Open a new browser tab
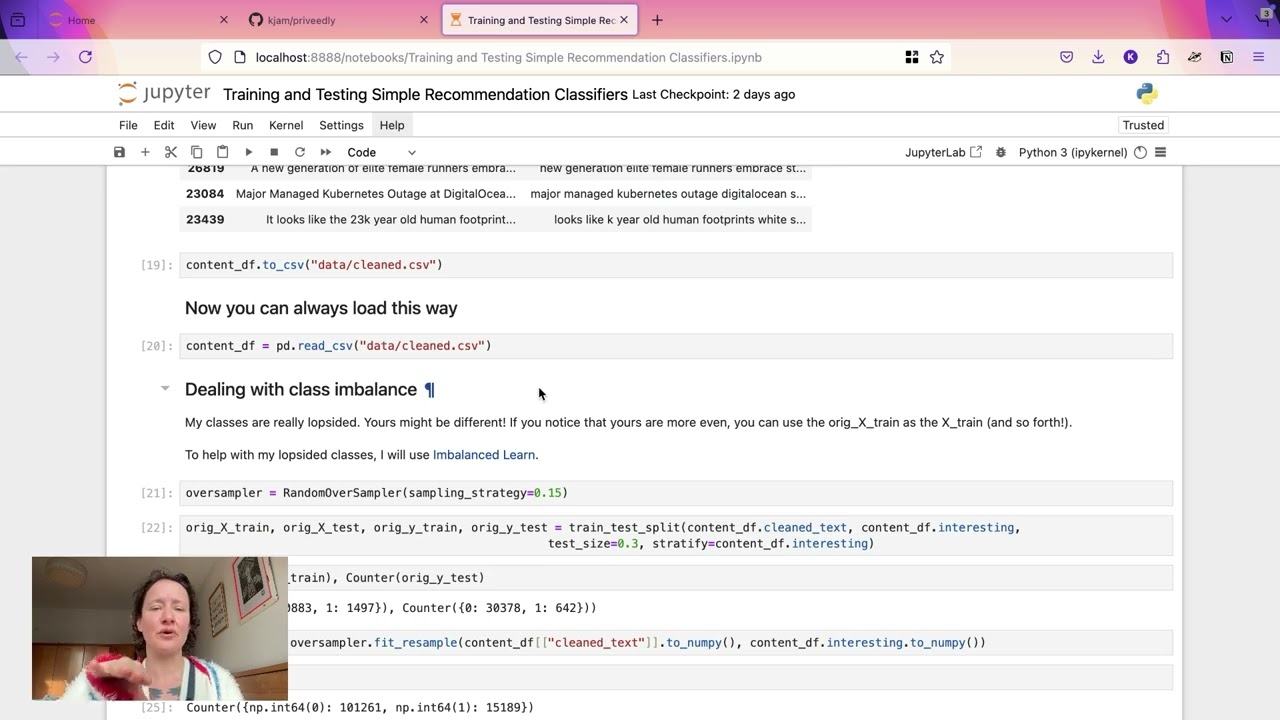 [657, 20]
